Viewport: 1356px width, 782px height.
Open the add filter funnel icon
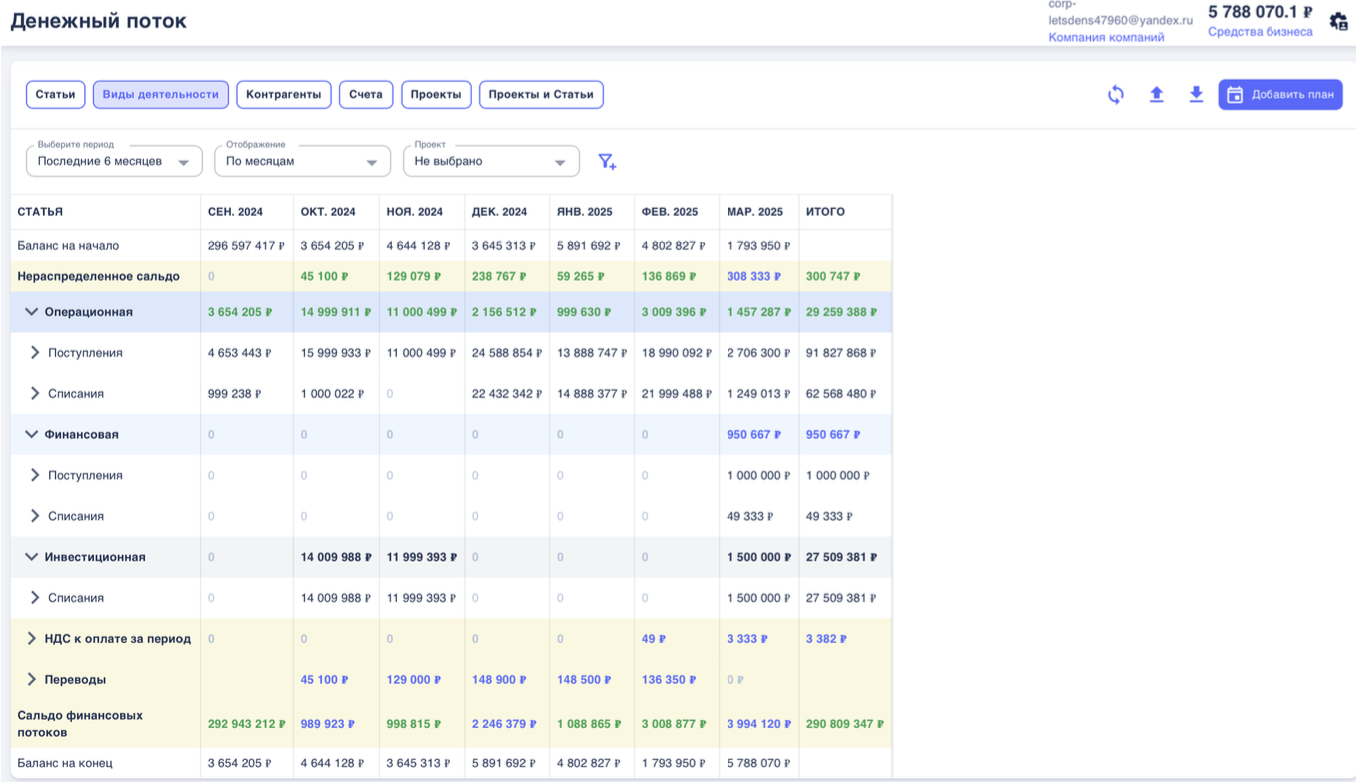607,162
